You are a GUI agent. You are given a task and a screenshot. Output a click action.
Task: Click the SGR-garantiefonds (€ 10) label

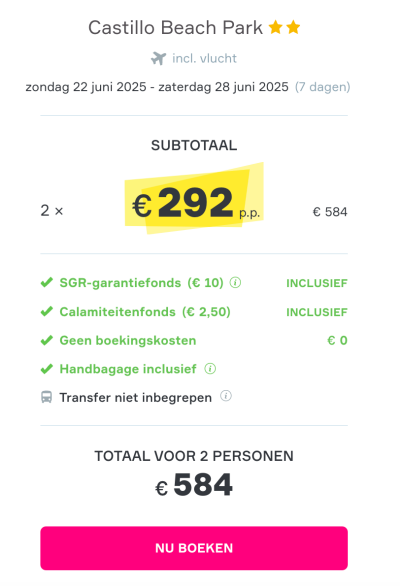coord(141,283)
